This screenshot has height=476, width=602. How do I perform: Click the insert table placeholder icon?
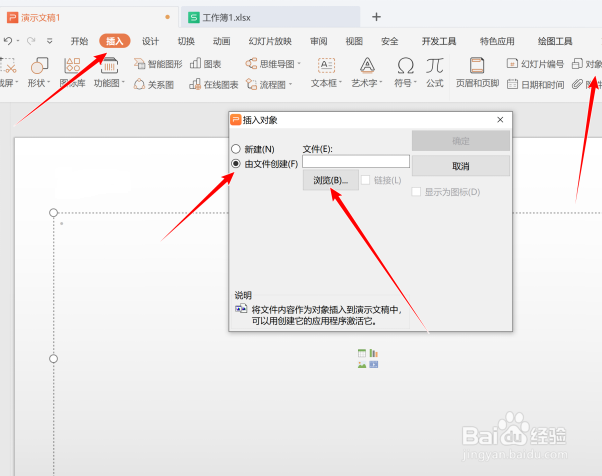click(x=362, y=353)
